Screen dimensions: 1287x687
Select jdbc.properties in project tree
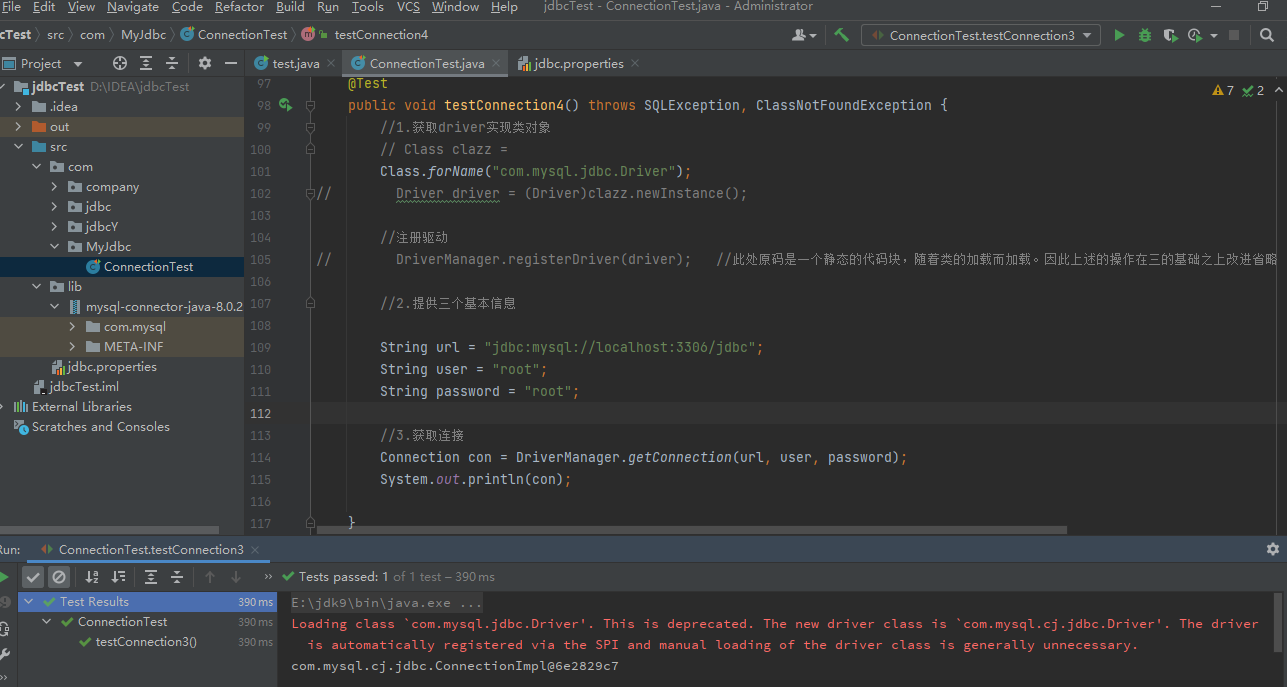(111, 367)
